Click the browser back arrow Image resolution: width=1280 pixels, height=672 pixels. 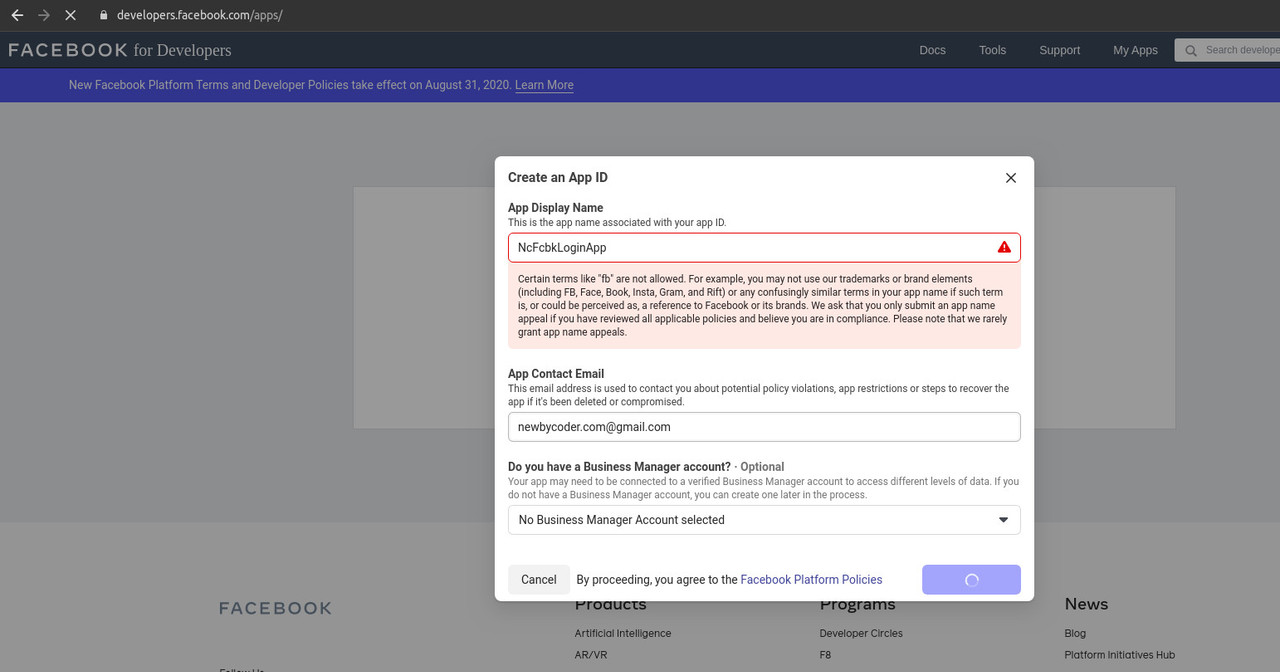(x=17, y=16)
